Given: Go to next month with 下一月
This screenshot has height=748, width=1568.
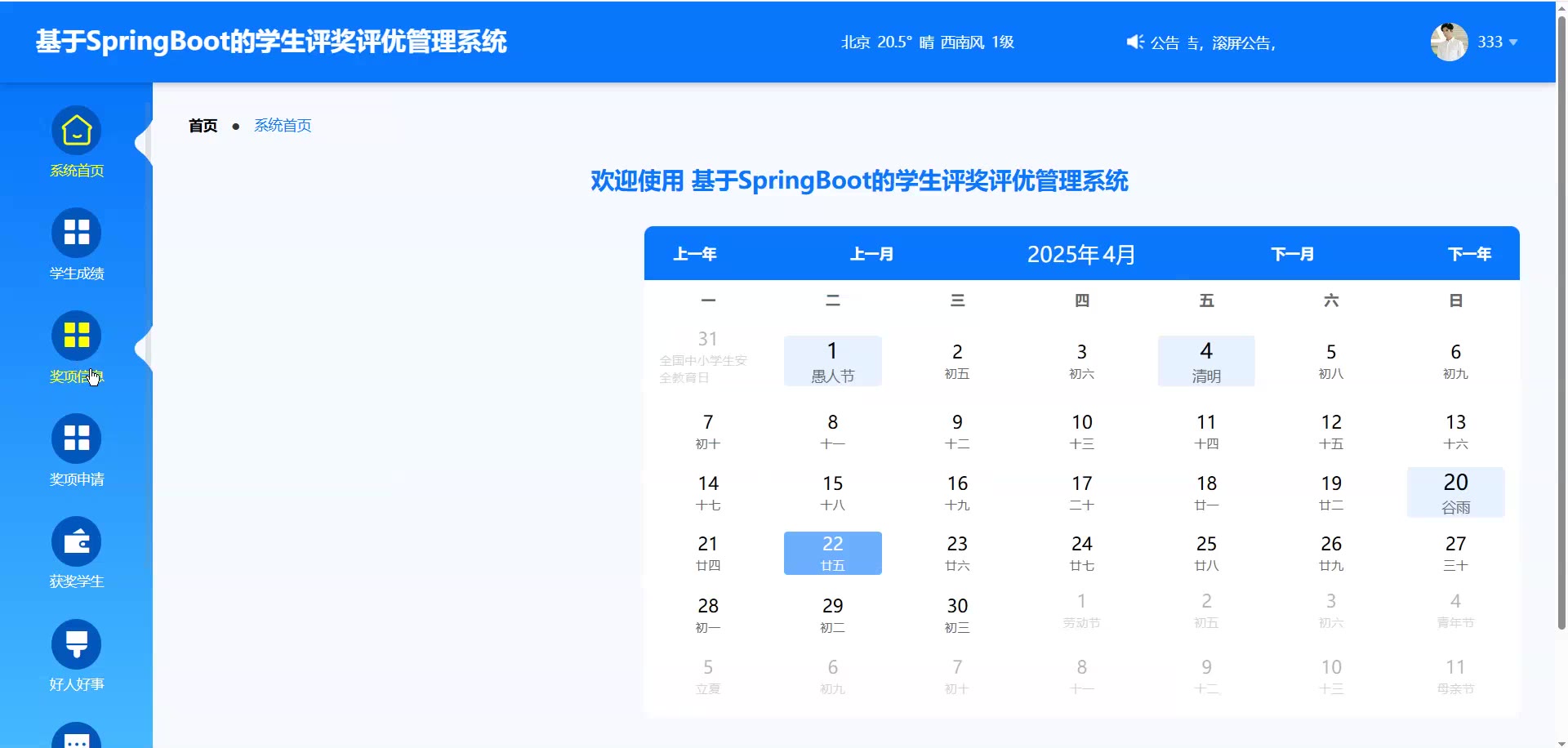Looking at the screenshot, I should click(1293, 254).
